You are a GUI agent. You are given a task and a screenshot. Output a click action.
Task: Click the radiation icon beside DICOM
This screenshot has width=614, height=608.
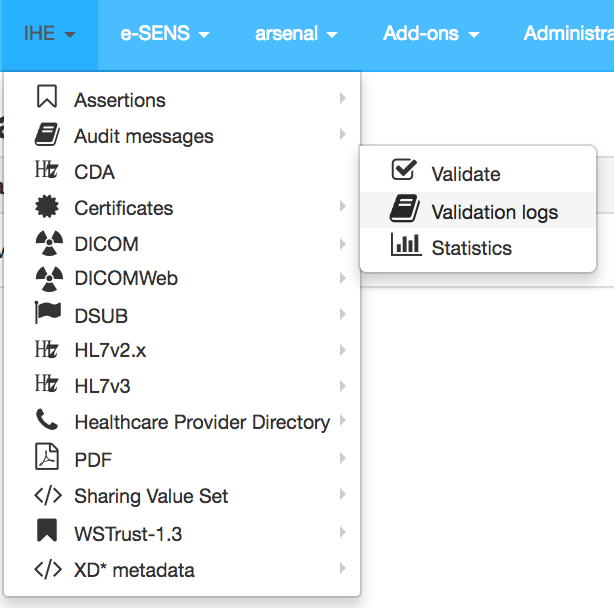(46, 243)
